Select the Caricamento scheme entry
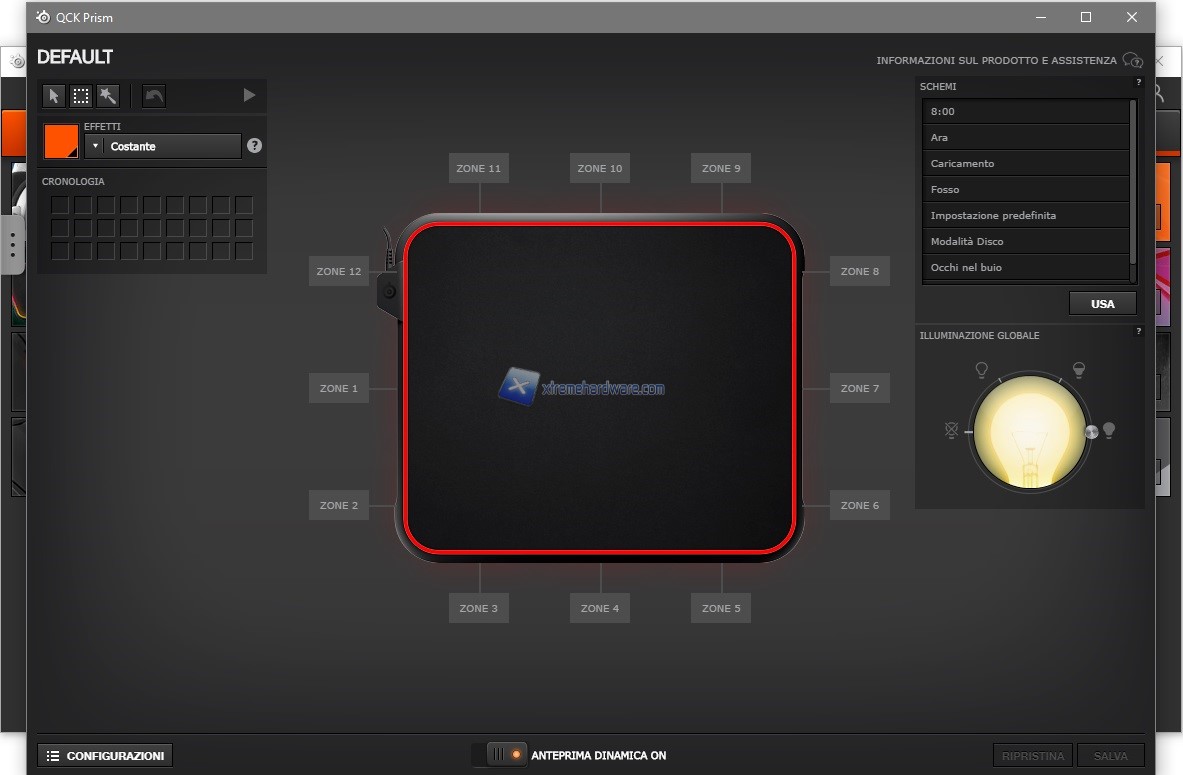This screenshot has height=775, width=1183. pyautogui.click(x=1025, y=163)
